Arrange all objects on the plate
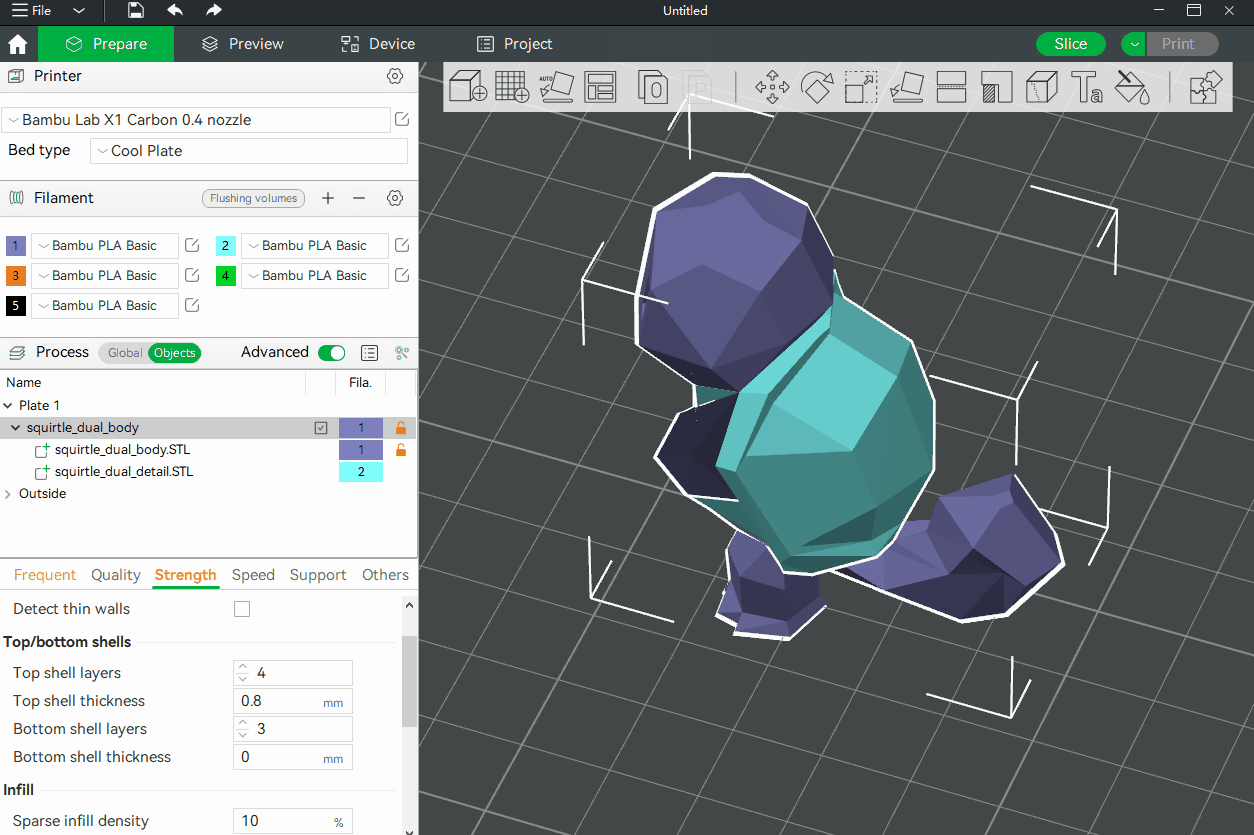1254x835 pixels. (x=600, y=87)
